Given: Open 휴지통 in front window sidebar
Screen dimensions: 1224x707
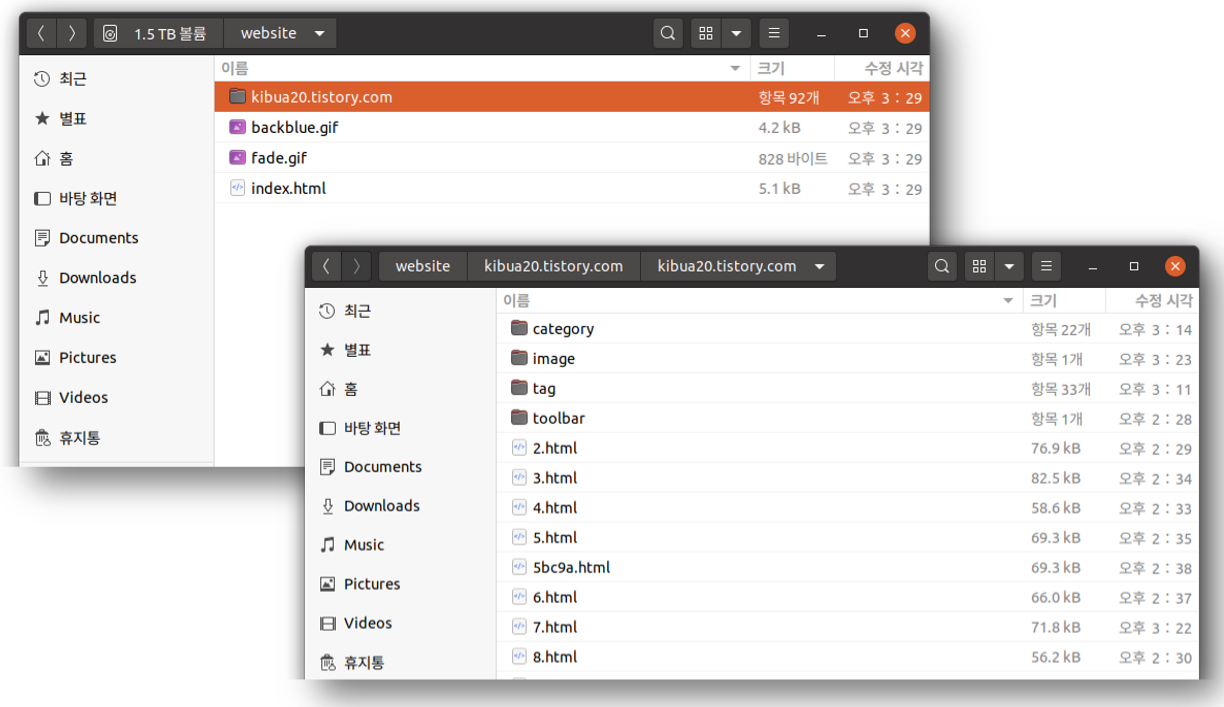Looking at the screenshot, I should coord(401,662).
